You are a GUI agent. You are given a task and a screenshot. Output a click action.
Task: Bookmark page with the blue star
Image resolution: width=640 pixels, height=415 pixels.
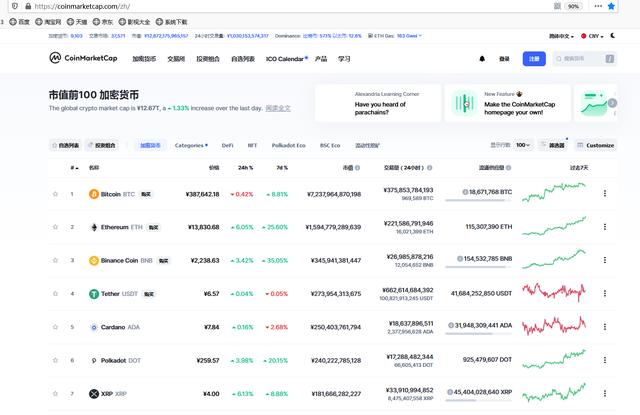pyautogui.click(x=611, y=6)
